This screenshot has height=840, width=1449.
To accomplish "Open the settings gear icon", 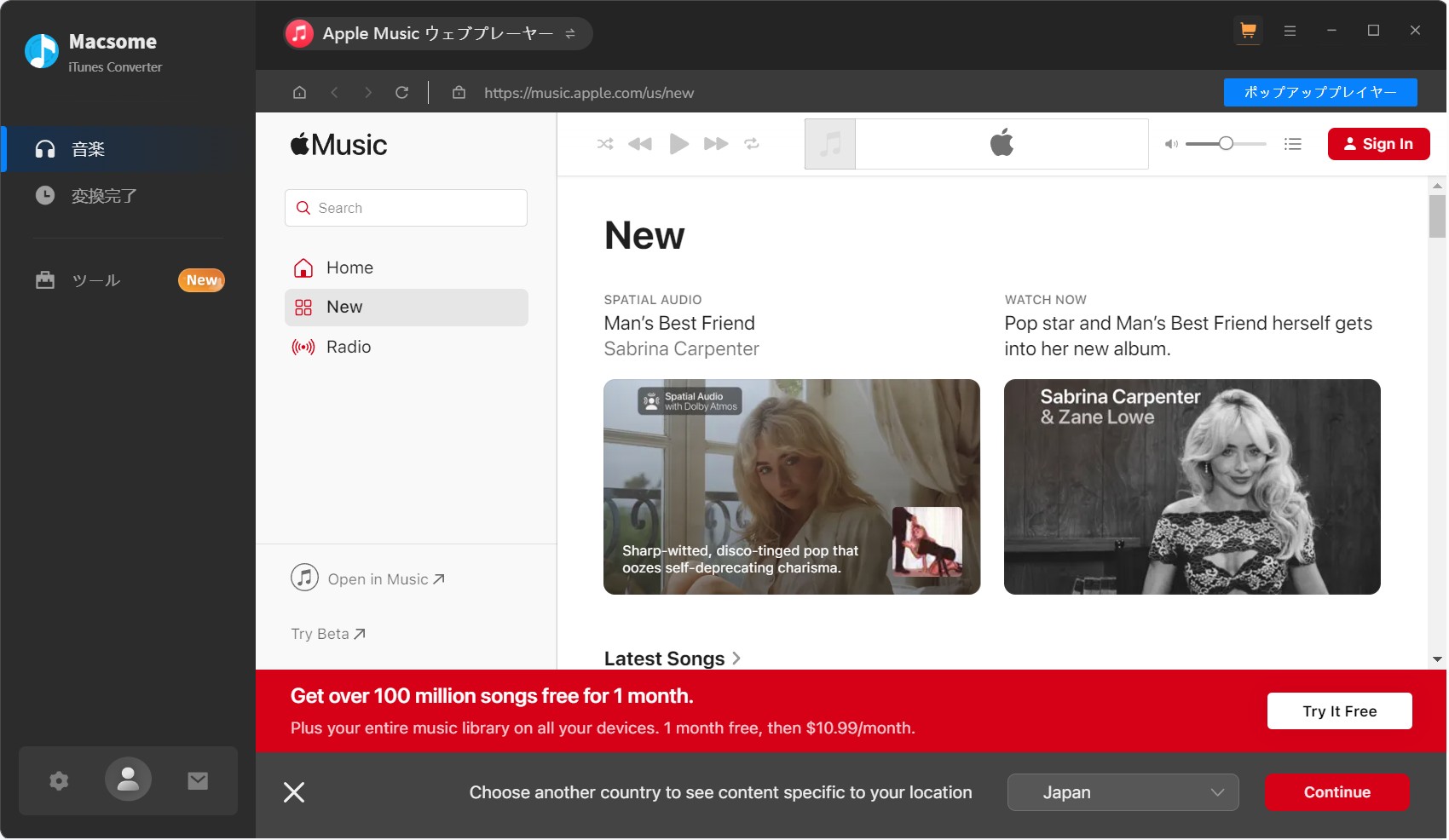I will click(59, 781).
